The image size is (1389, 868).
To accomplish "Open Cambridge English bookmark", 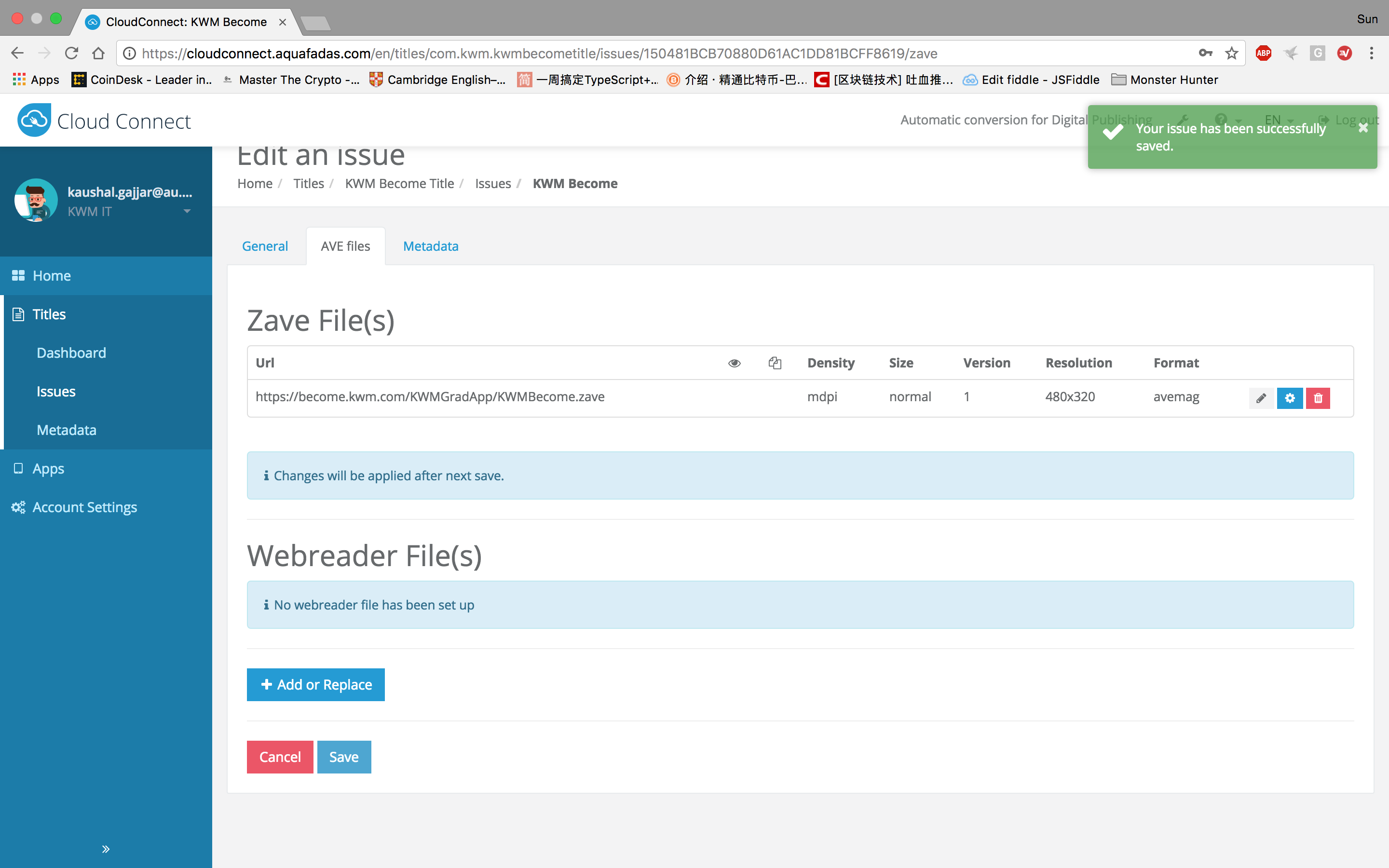I will tap(438, 80).
